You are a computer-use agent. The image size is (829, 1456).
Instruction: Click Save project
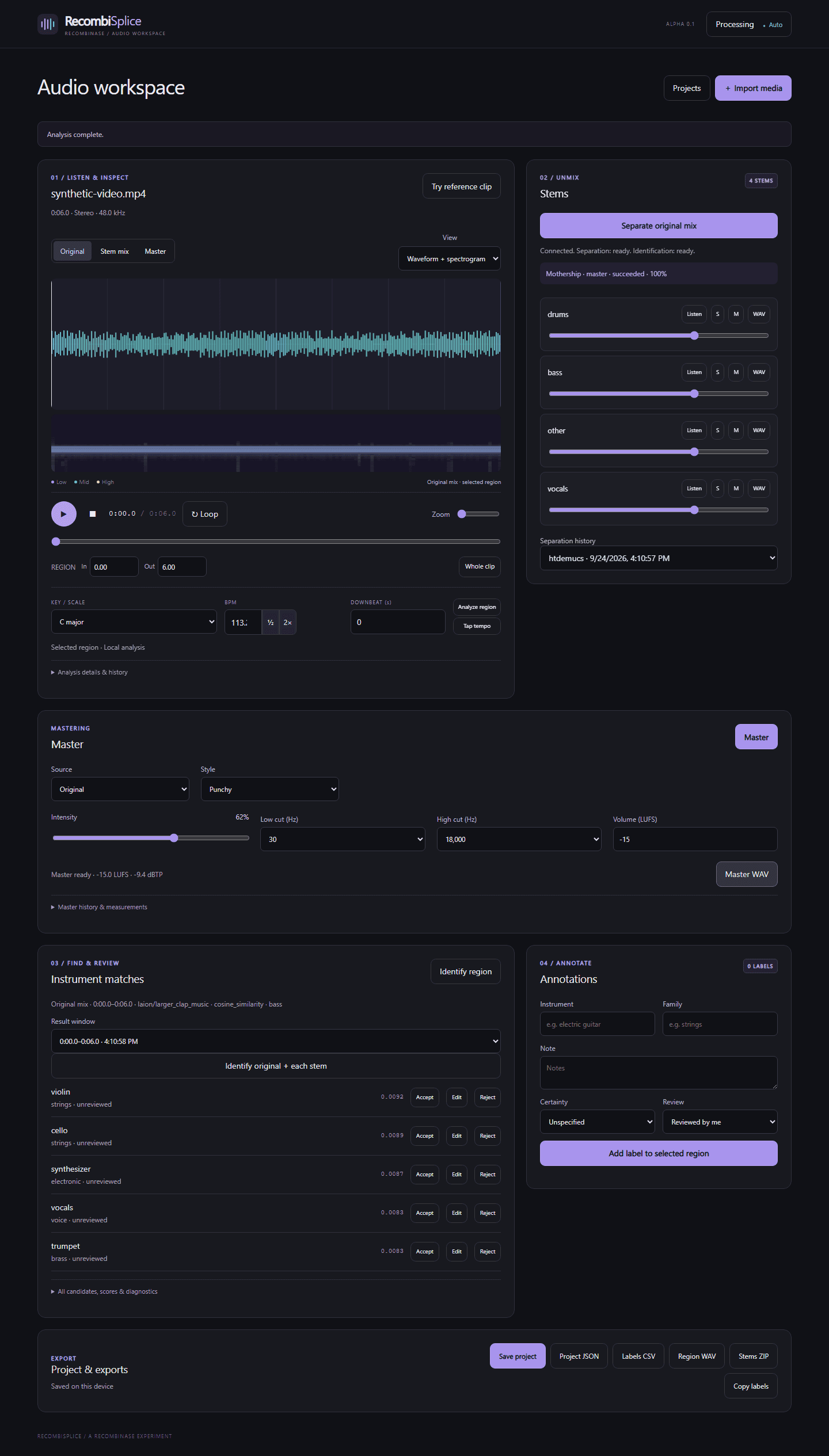tap(518, 1356)
